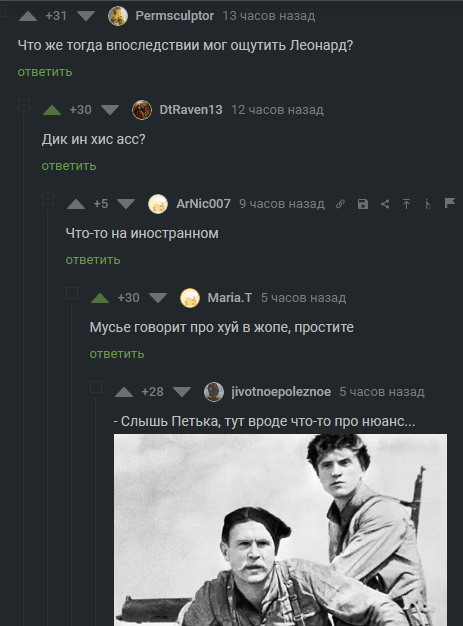This screenshot has height=626, width=463.
Task: Collapse jivotnoepoleznoe's comment branch
Action: click(x=96, y=387)
